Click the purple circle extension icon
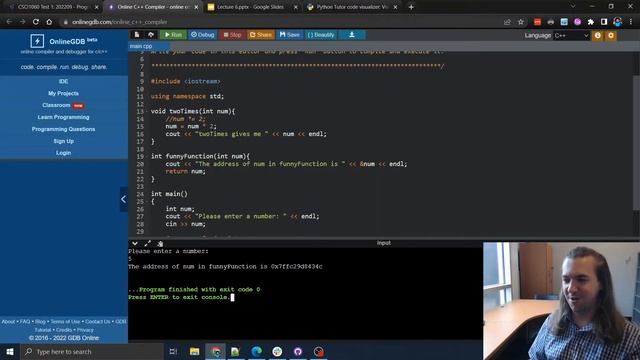This screenshot has width=640, height=360. click(577, 22)
